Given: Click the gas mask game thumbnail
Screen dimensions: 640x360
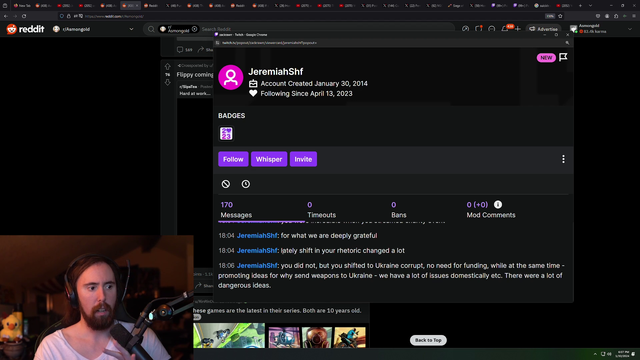Looking at the screenshot, I should (317, 337).
